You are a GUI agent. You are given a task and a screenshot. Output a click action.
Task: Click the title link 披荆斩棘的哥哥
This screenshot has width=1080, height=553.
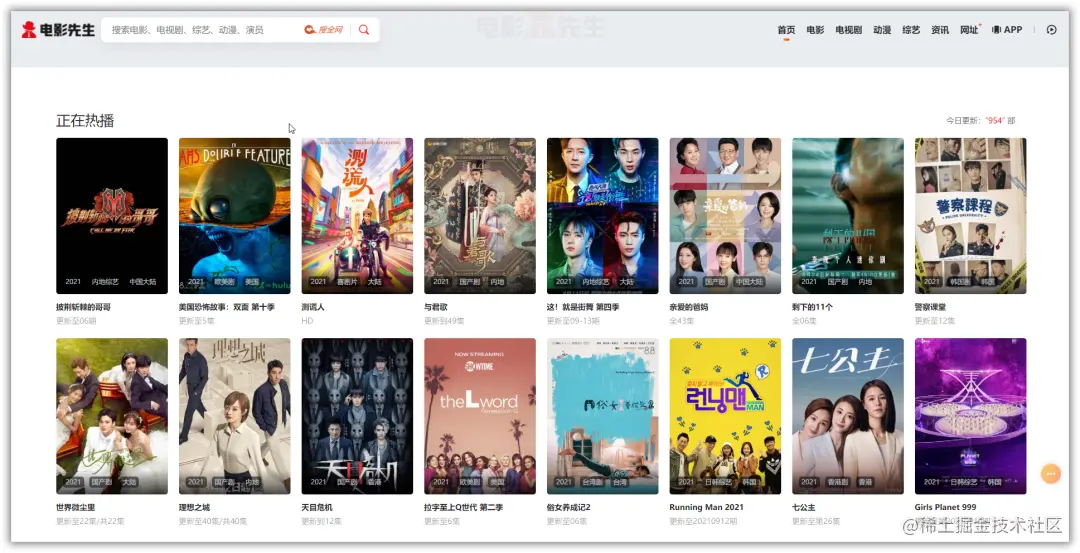coord(83,307)
